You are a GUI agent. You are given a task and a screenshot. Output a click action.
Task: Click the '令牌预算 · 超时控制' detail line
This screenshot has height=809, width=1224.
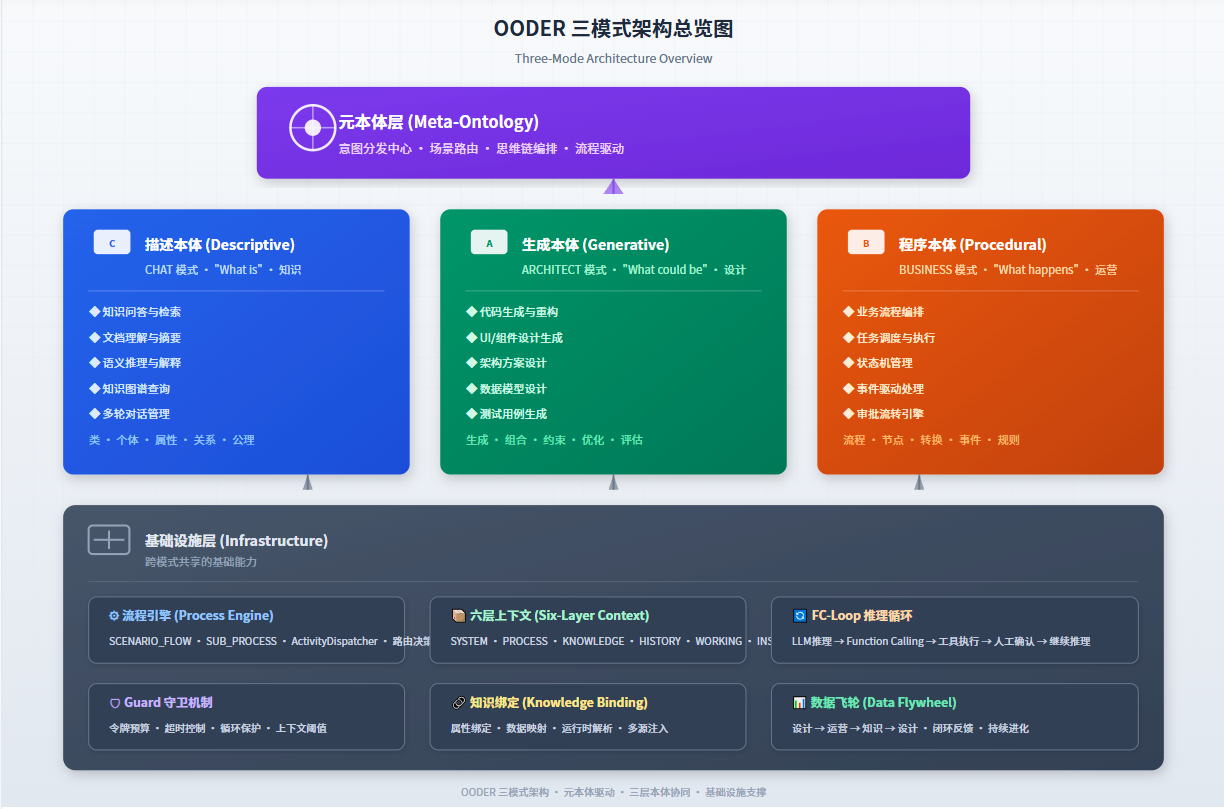point(218,729)
